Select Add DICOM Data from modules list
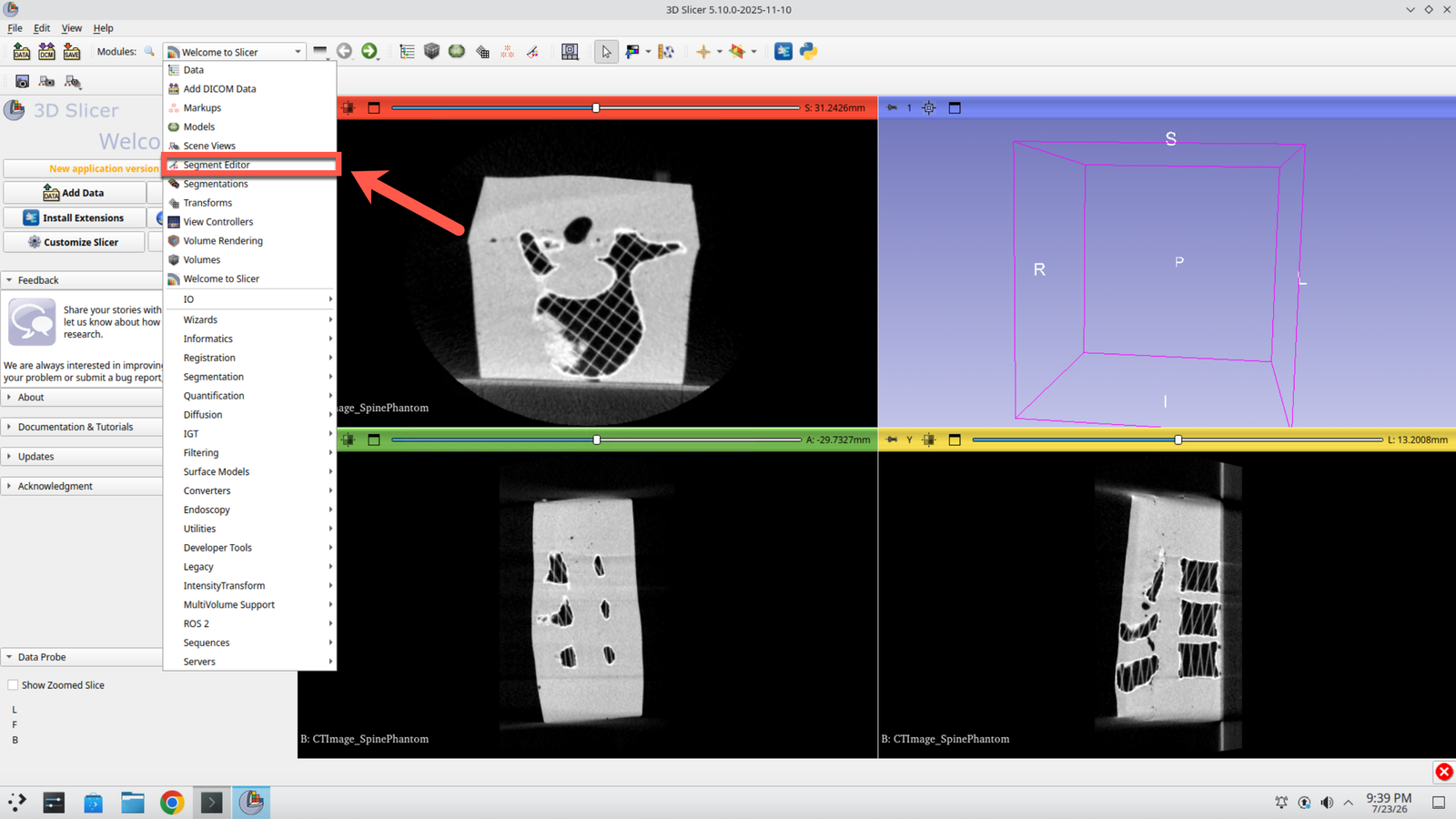 249,89
